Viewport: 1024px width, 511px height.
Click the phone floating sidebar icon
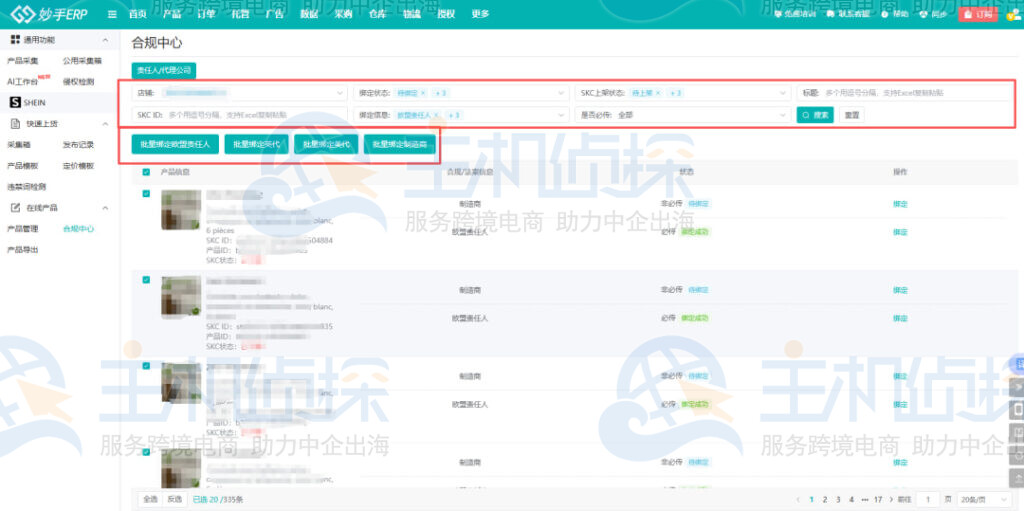click(x=1016, y=410)
